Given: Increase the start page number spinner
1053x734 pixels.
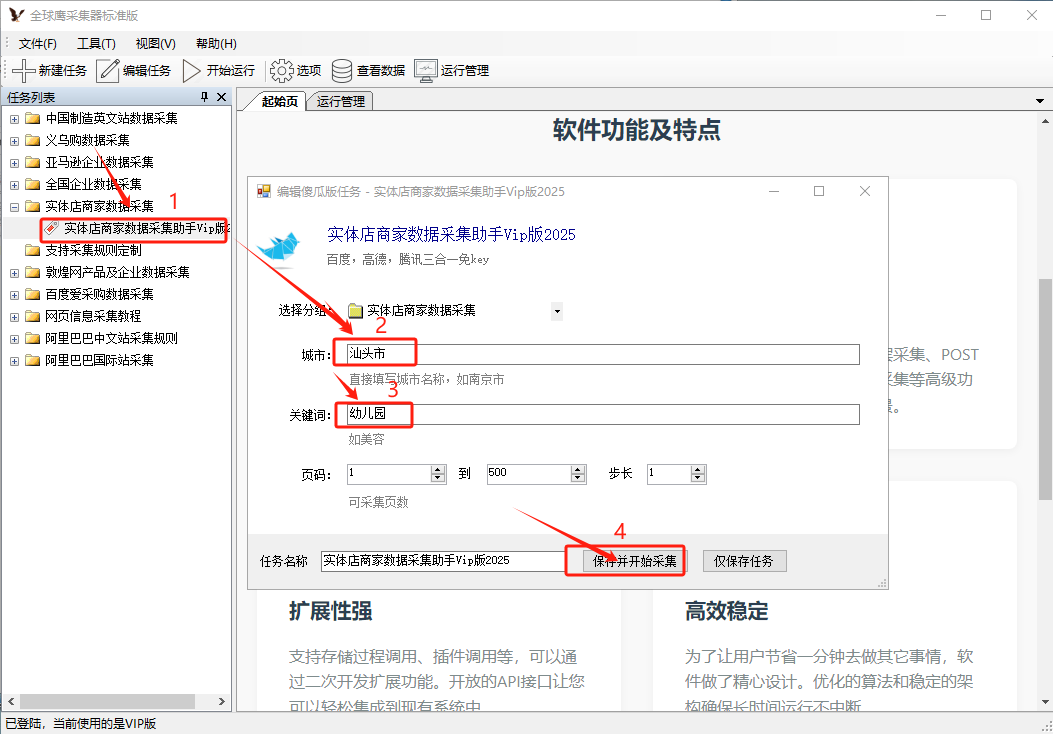Looking at the screenshot, I should coord(438,469).
